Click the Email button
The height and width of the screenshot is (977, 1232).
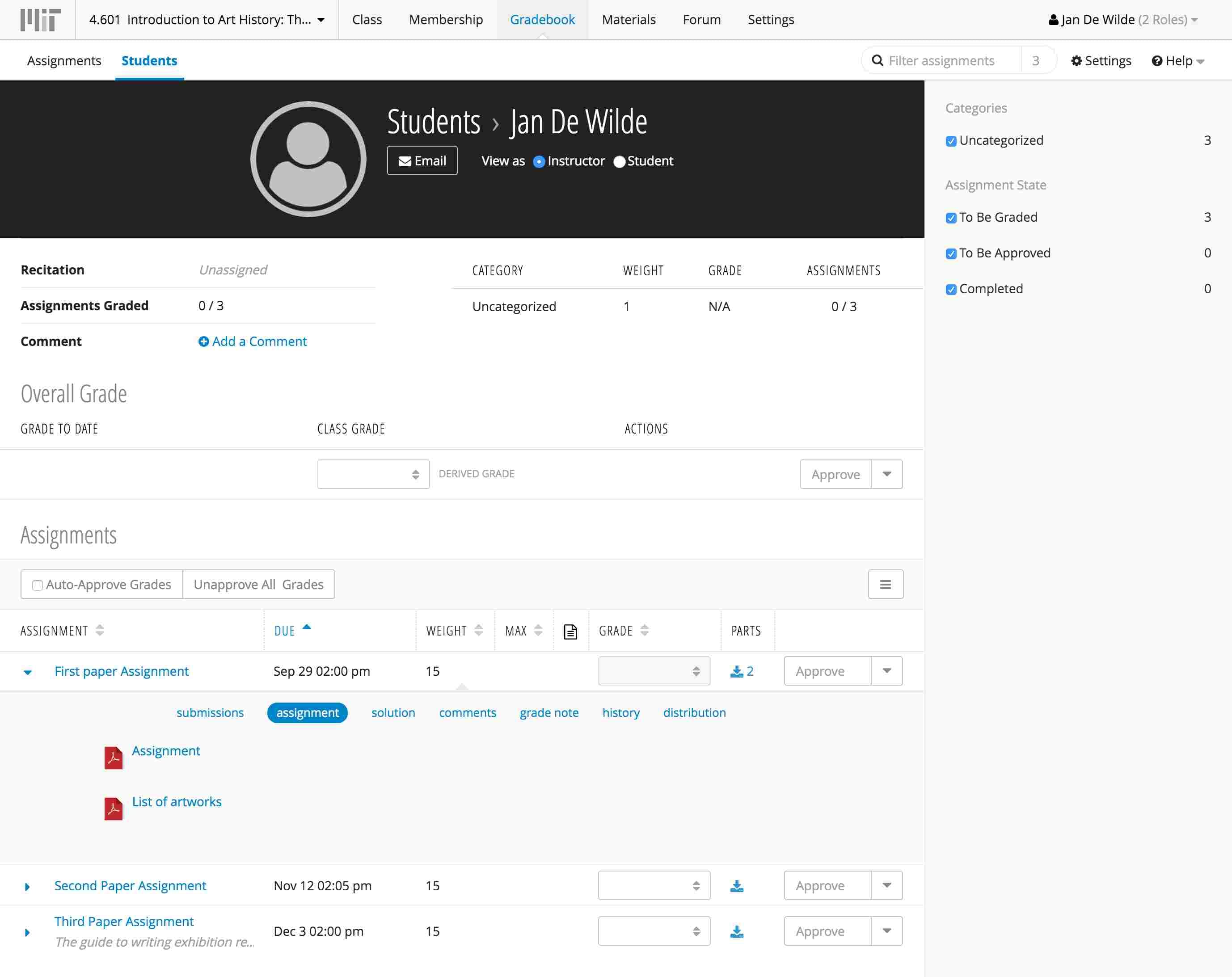[x=422, y=161]
